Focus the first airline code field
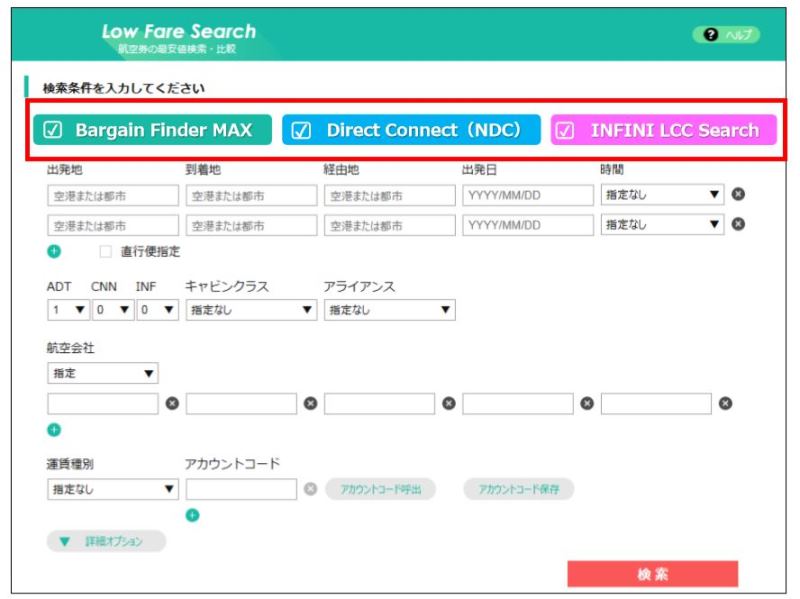Image resolution: width=800 pixels, height=599 pixels. (x=103, y=404)
